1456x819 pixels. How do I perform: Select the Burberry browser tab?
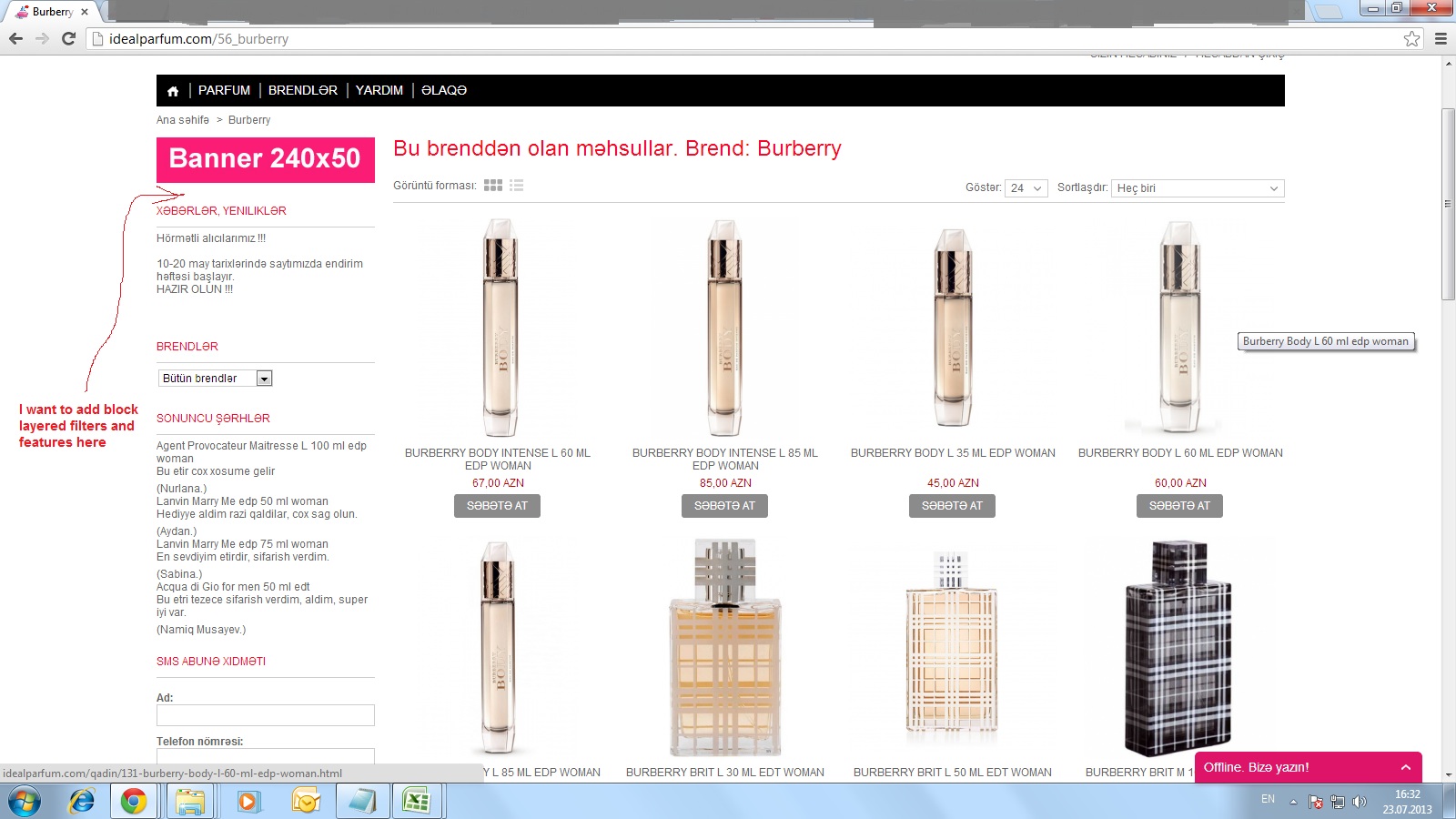[53, 12]
